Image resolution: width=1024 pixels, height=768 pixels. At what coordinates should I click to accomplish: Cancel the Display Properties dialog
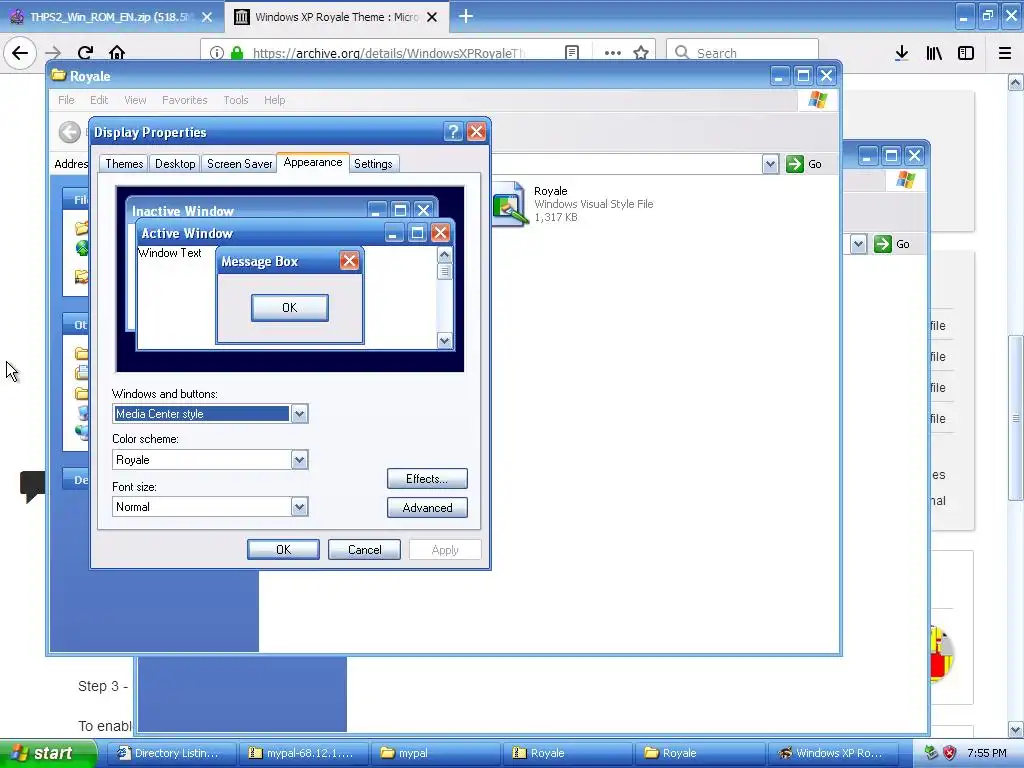click(x=364, y=550)
